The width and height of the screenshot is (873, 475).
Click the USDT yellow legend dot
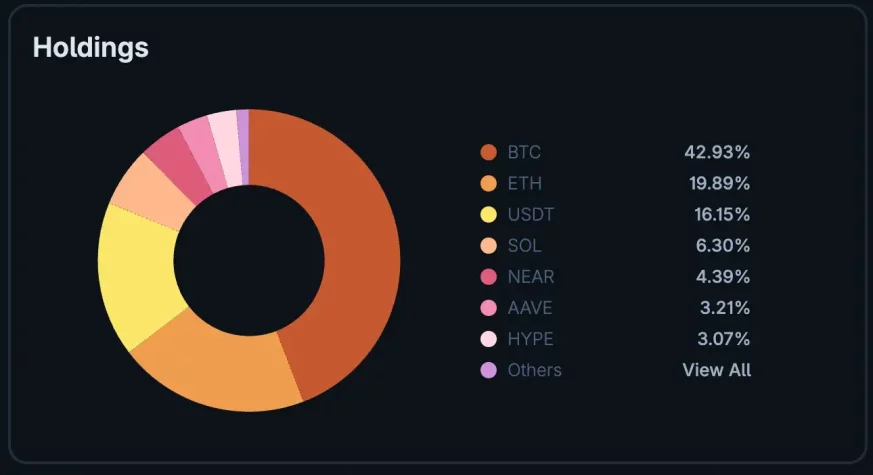tap(489, 215)
